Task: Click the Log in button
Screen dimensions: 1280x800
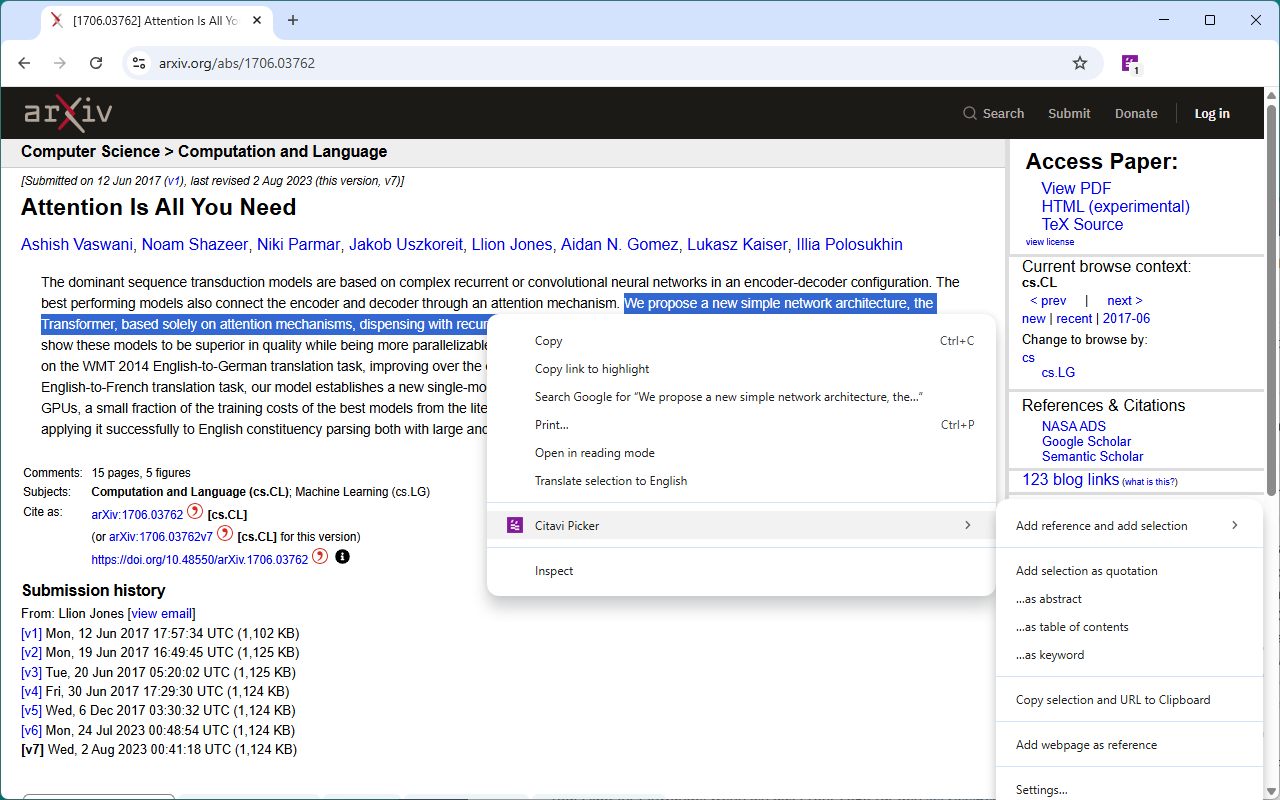Action: (1212, 113)
